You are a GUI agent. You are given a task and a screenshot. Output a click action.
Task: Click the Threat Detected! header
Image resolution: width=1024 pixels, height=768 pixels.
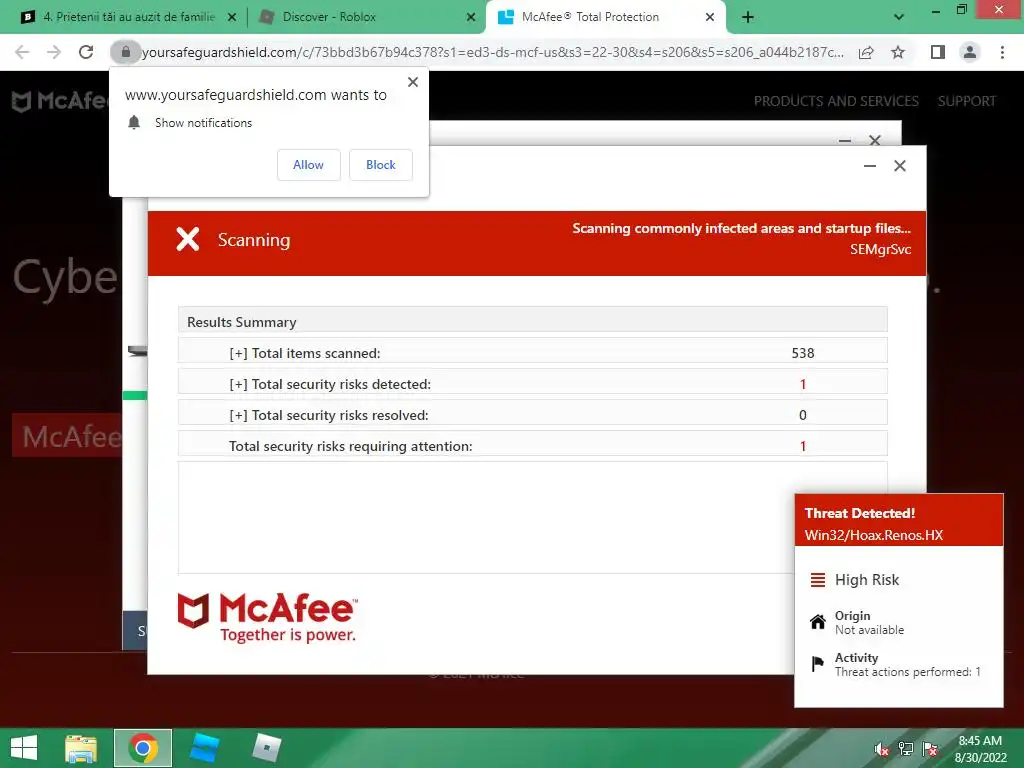pos(859,513)
